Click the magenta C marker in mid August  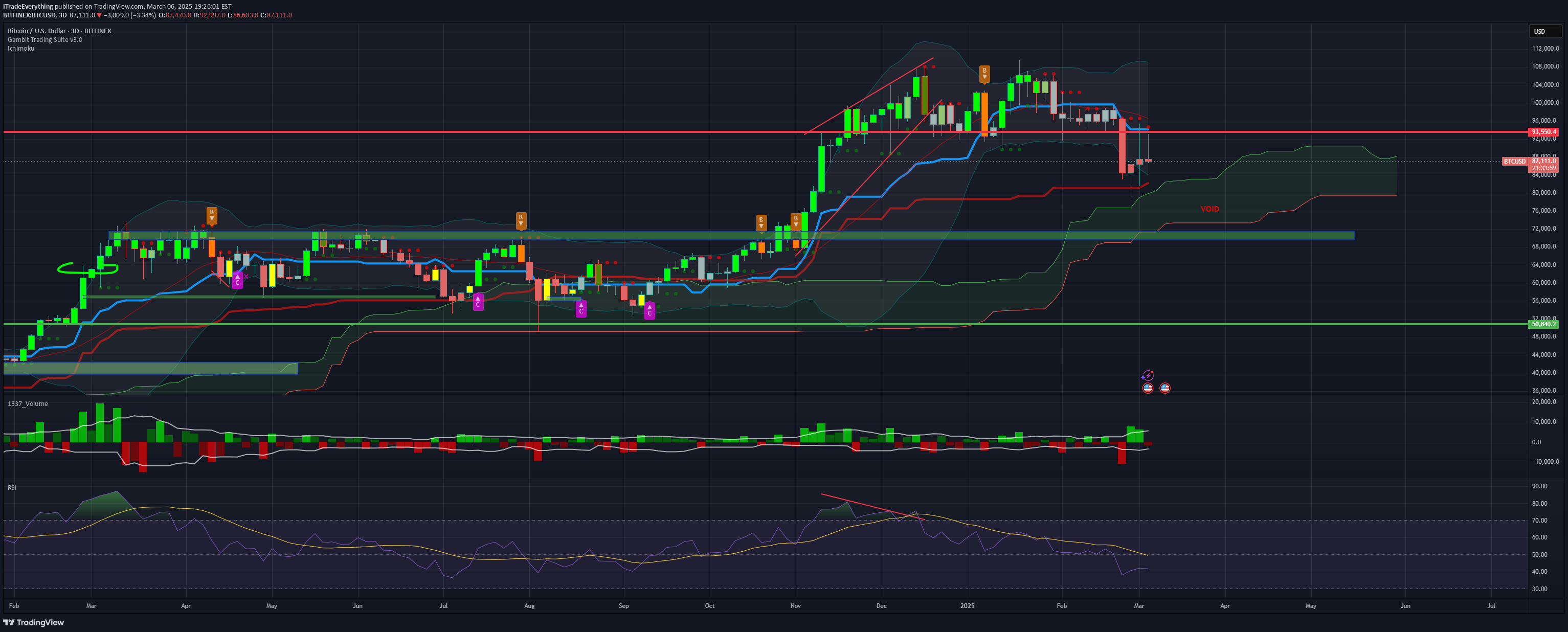click(580, 308)
